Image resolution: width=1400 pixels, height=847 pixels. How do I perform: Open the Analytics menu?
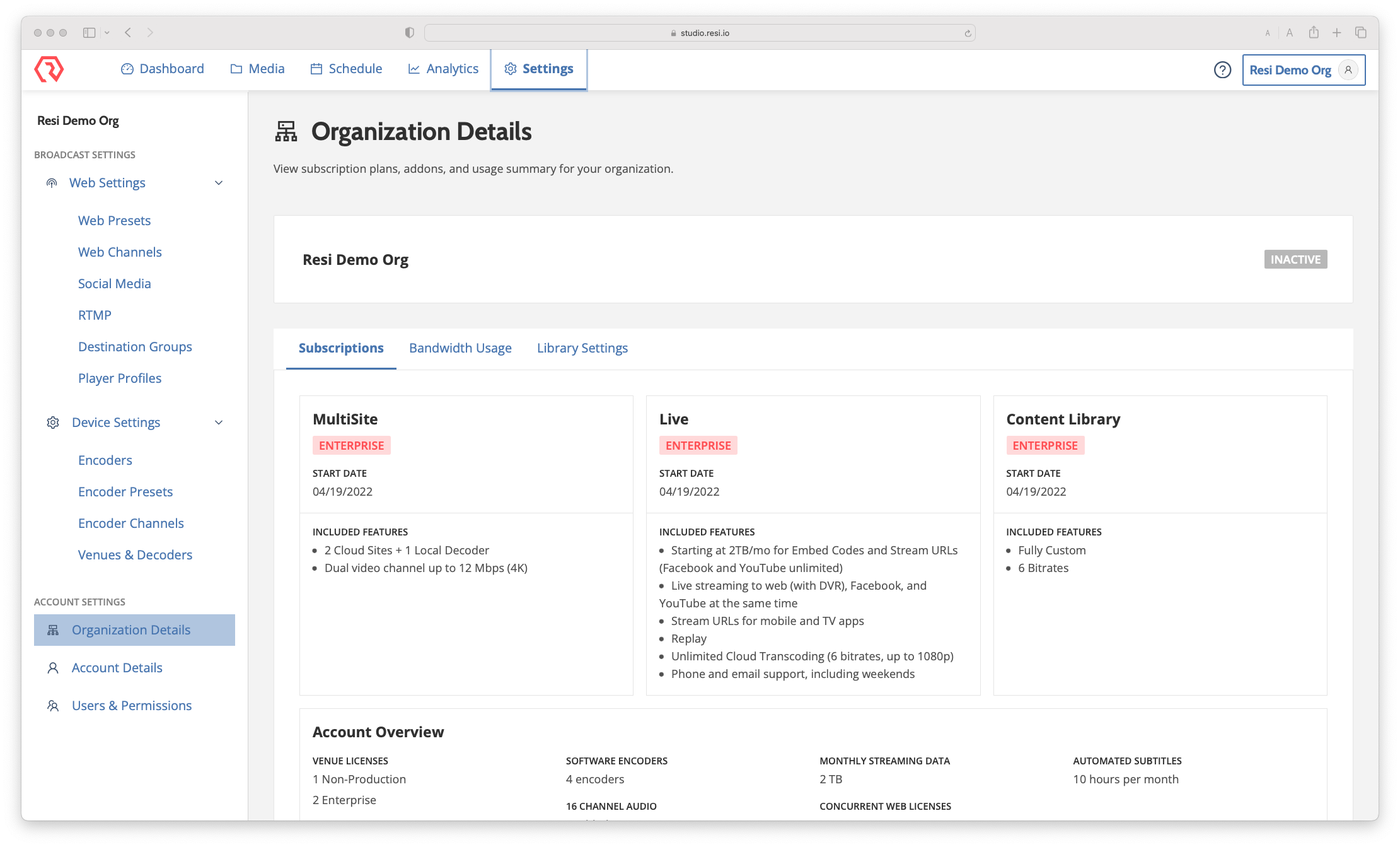coord(443,69)
